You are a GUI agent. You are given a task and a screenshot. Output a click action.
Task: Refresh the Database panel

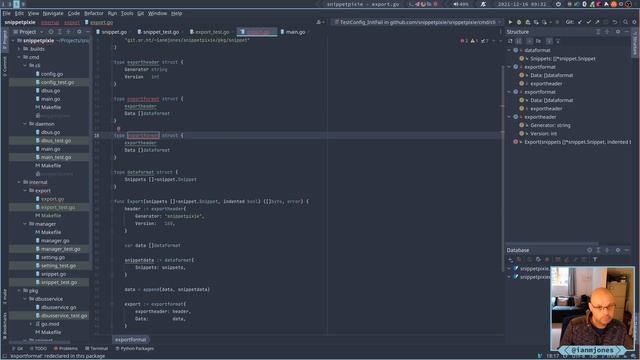[538, 260]
